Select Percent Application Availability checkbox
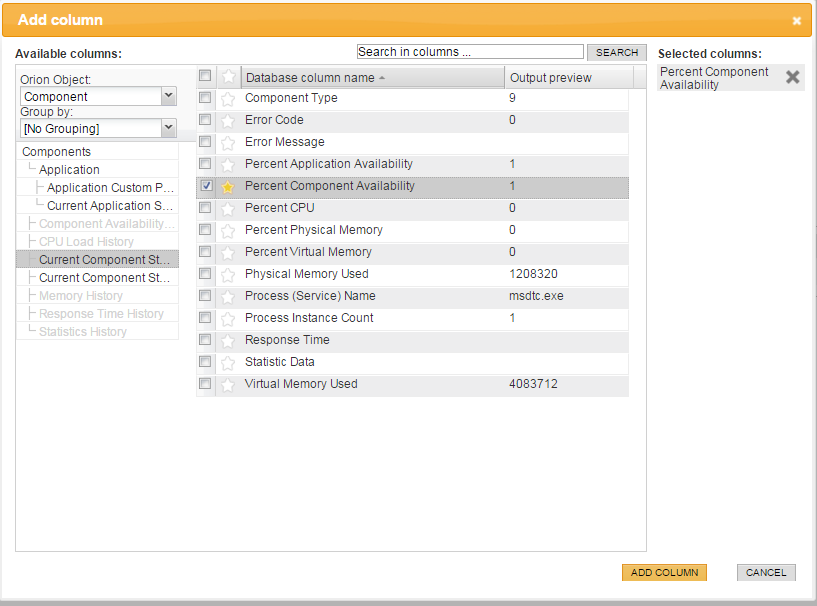 [x=205, y=164]
